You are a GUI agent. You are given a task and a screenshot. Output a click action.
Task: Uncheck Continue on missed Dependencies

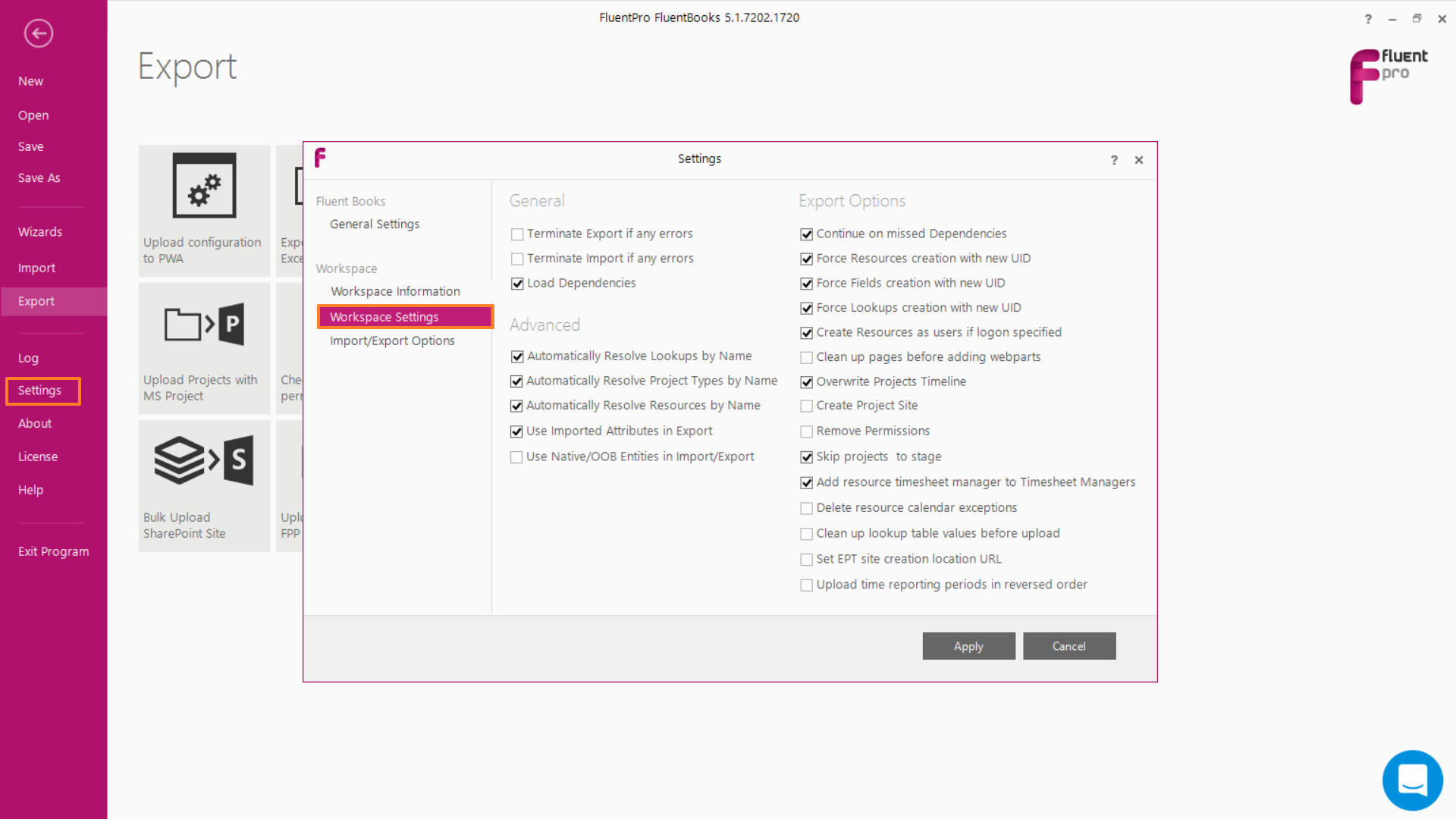point(807,234)
